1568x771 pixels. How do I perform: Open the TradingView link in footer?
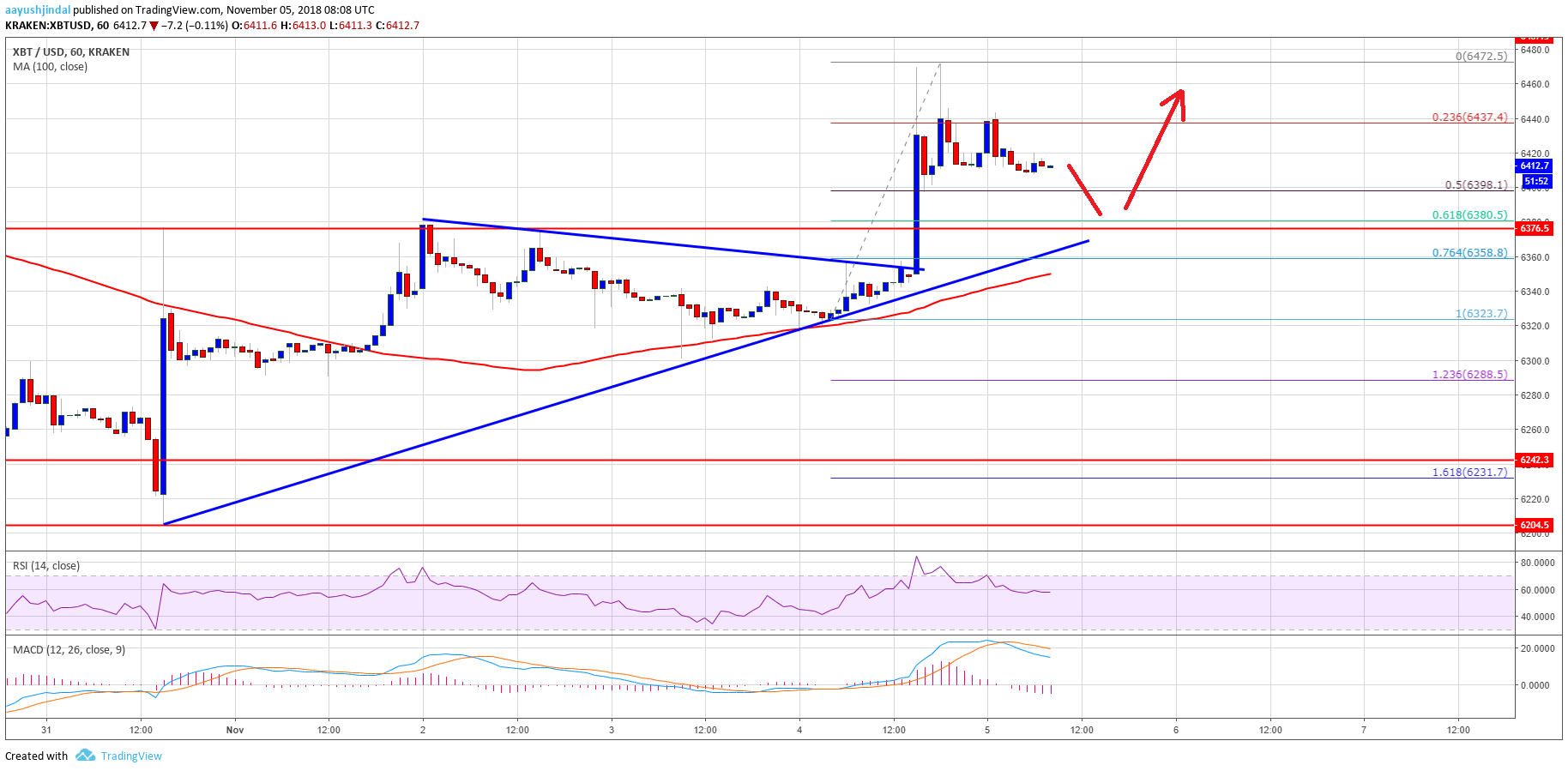131,756
